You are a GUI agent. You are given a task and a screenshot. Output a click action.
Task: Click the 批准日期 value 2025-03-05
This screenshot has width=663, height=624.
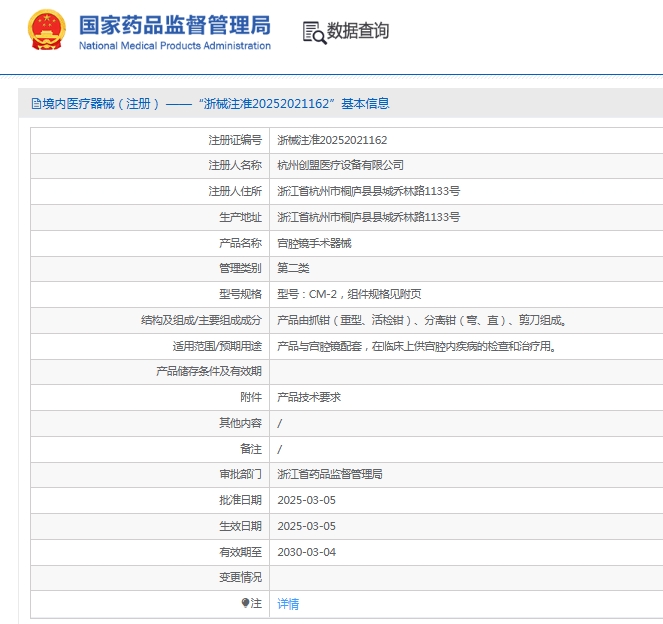(307, 500)
